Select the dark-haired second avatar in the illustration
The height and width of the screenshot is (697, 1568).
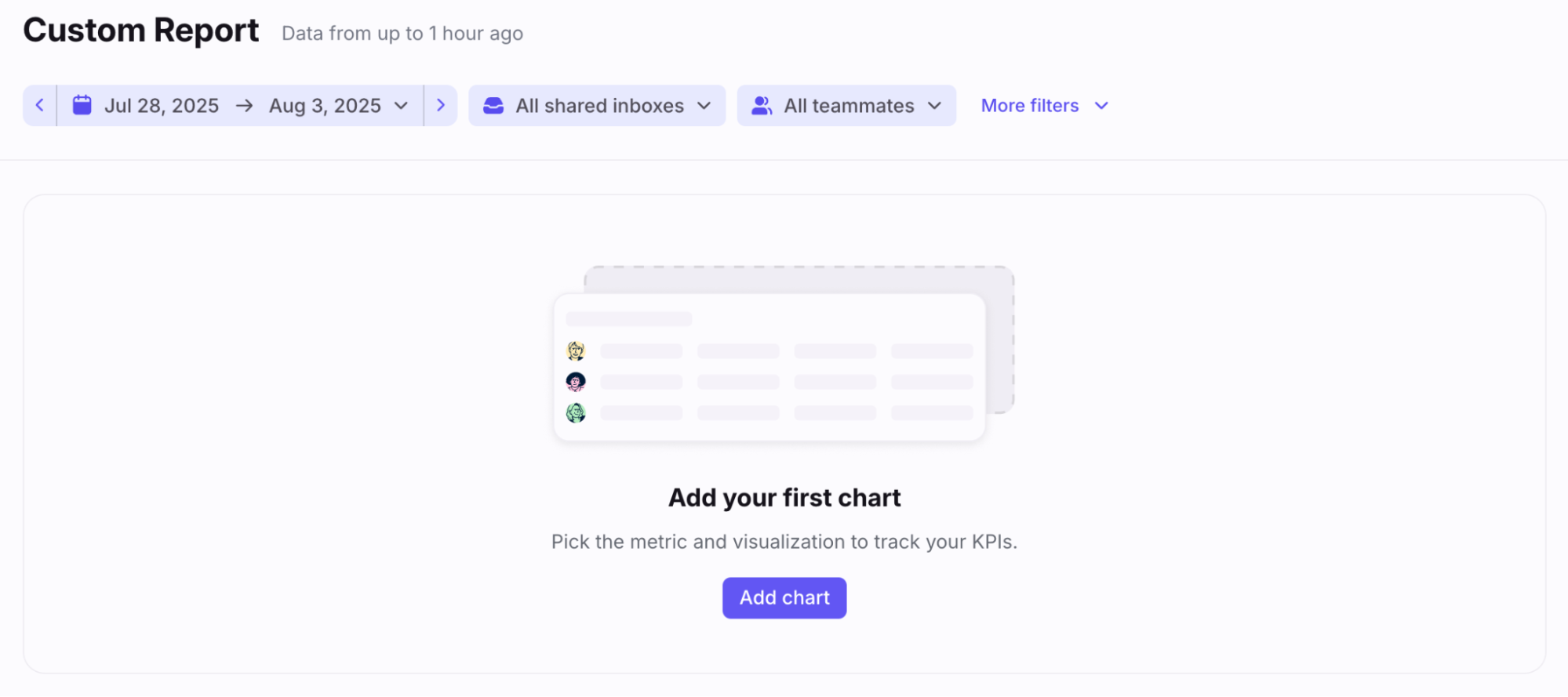tap(576, 382)
